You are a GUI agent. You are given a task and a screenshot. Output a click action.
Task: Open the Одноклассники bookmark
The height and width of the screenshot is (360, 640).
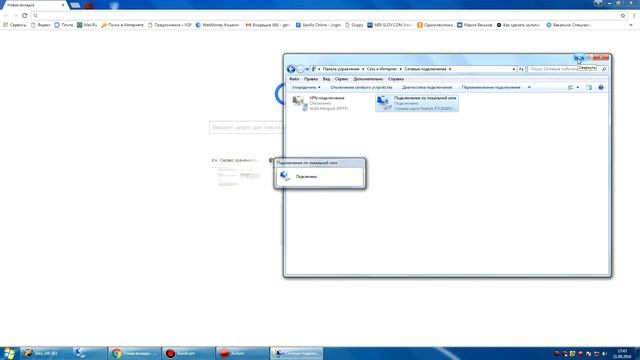coord(435,25)
